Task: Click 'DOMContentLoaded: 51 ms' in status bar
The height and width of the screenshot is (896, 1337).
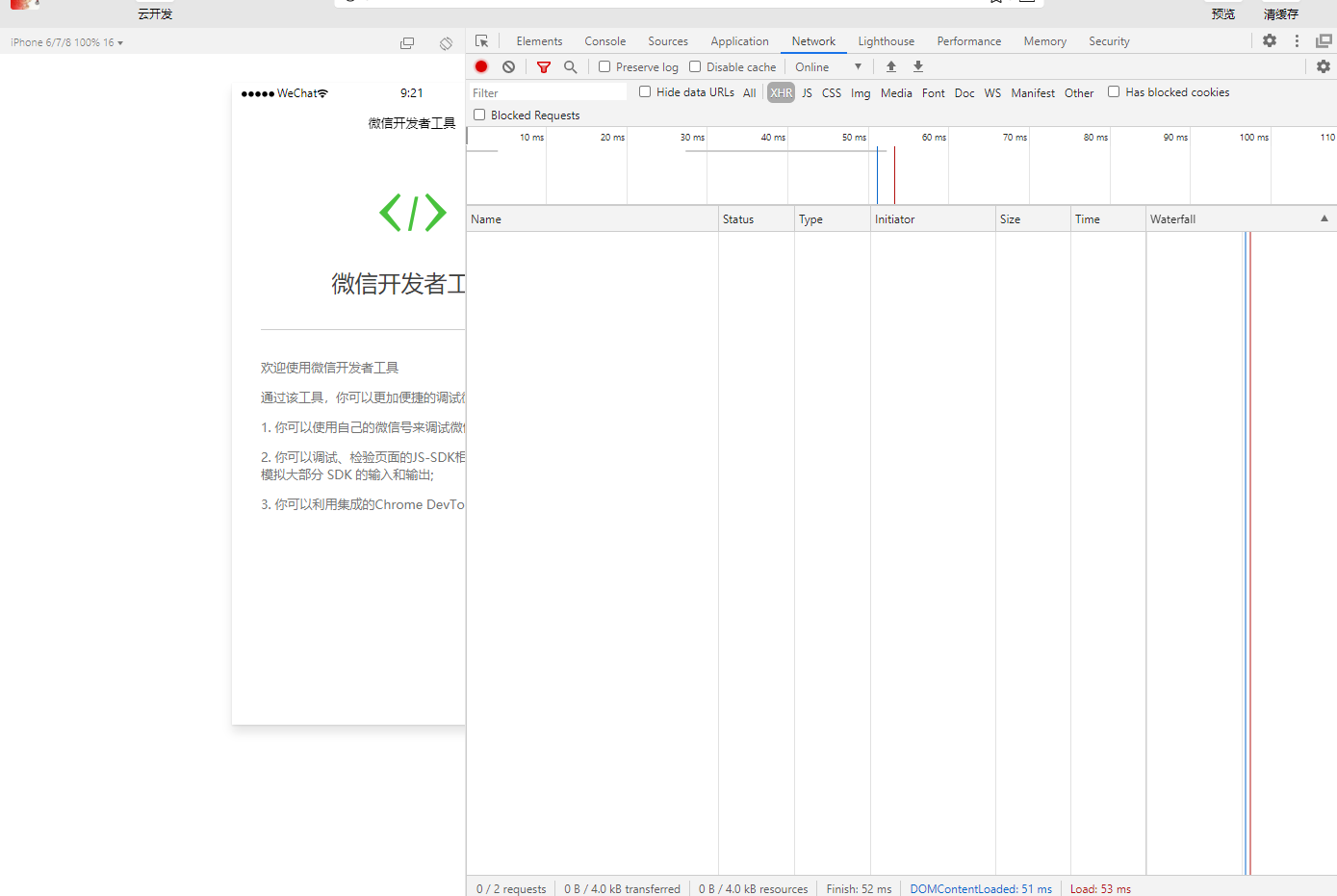Action: click(981, 888)
